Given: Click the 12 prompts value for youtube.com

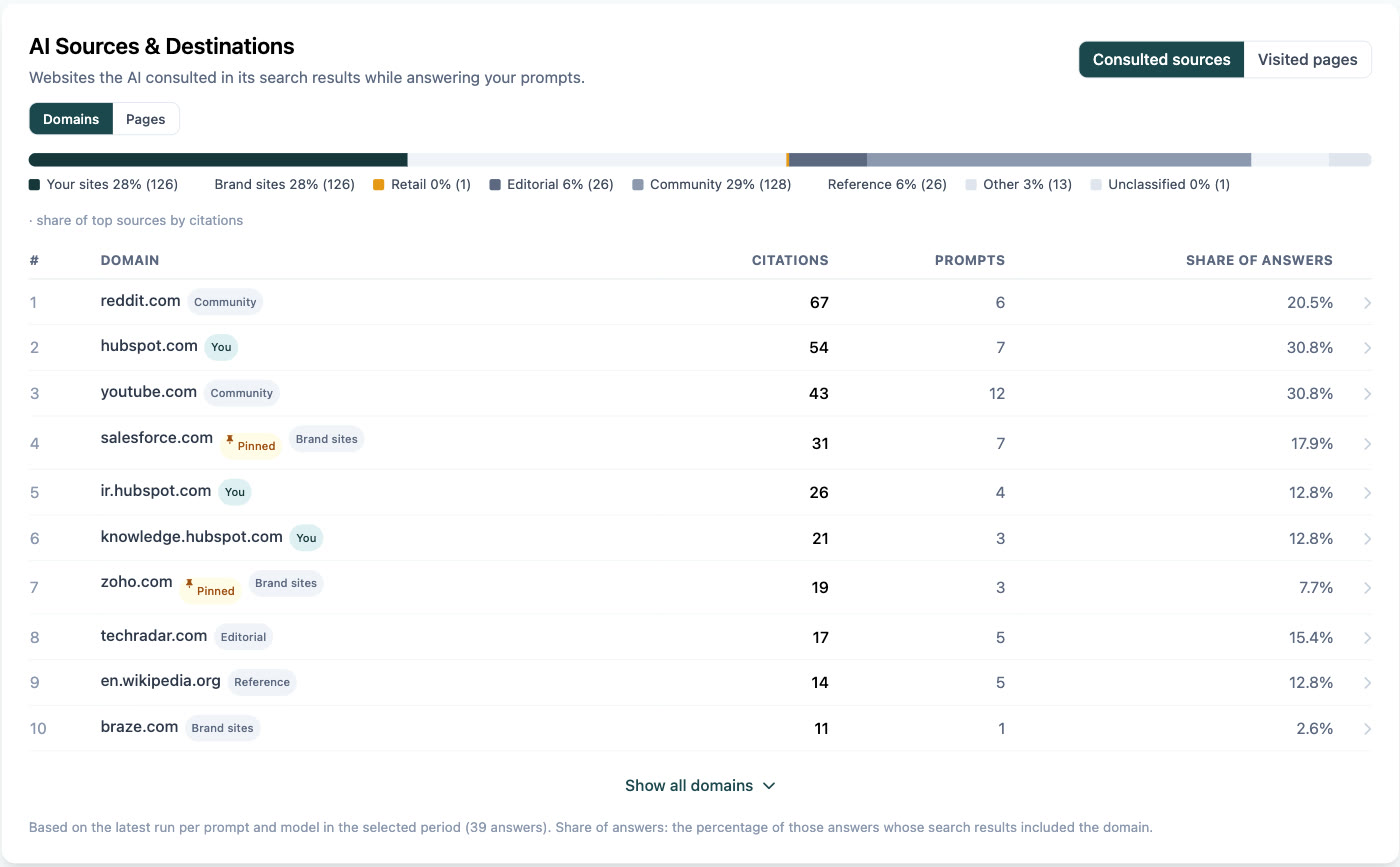Looking at the screenshot, I should pyautogui.click(x=997, y=394).
